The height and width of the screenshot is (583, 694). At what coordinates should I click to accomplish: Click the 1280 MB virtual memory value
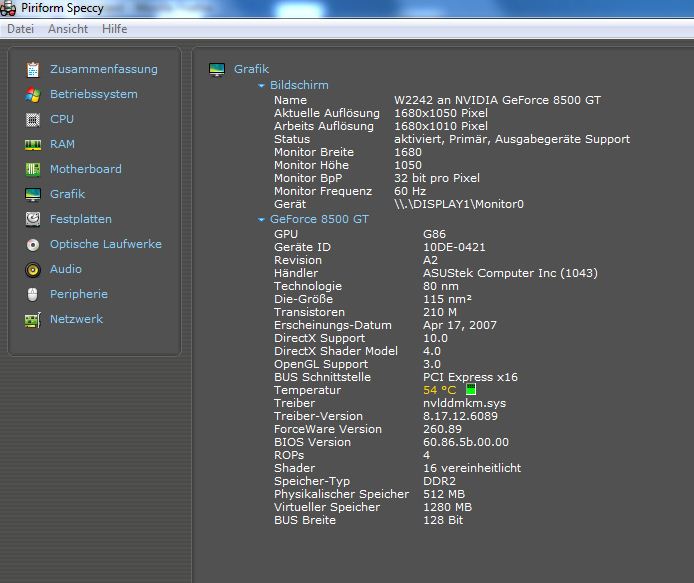[447, 507]
